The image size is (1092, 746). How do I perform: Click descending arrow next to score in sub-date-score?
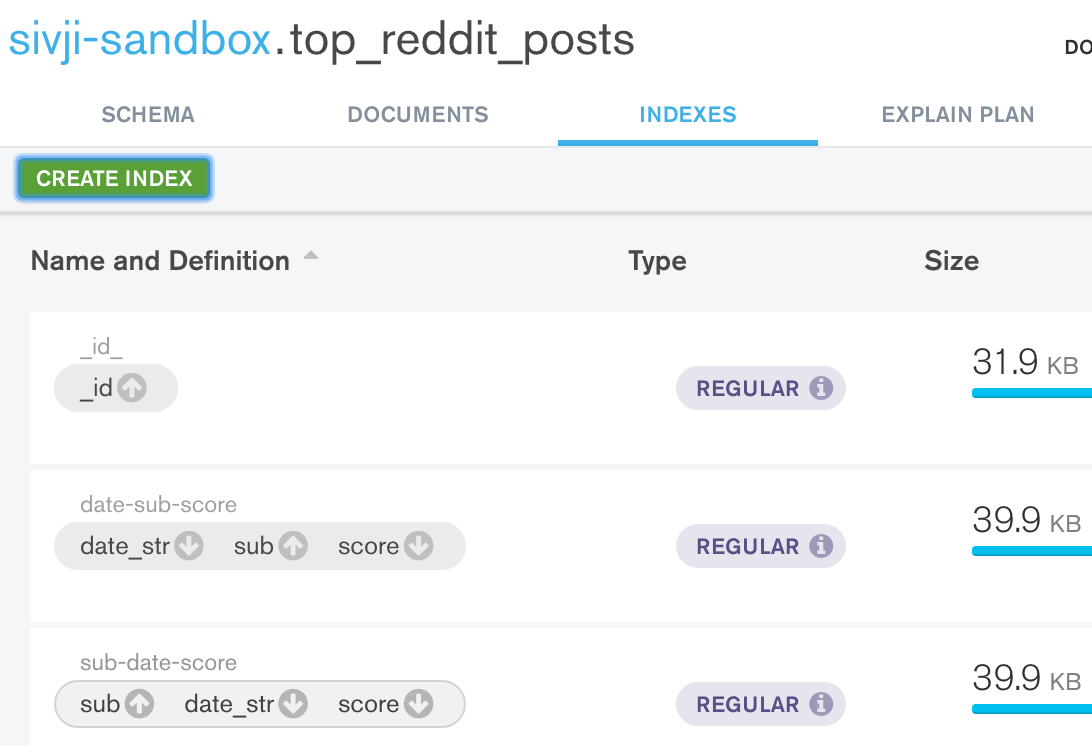[418, 704]
